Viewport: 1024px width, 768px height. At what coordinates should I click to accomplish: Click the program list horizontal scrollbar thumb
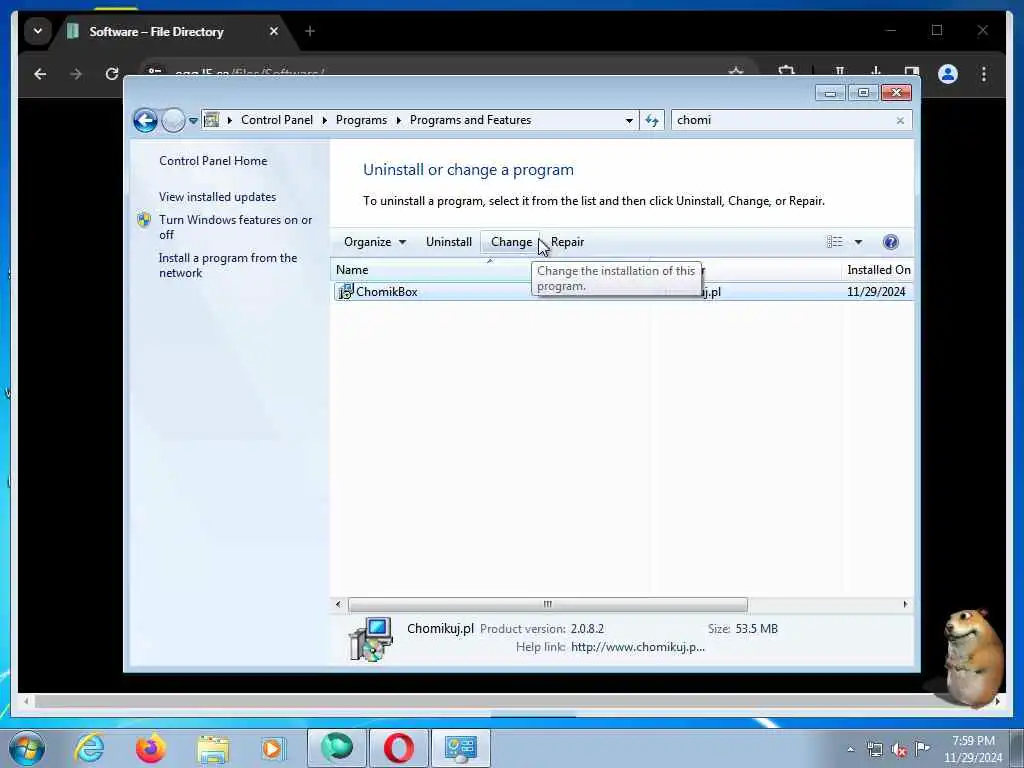pyautogui.click(x=547, y=605)
